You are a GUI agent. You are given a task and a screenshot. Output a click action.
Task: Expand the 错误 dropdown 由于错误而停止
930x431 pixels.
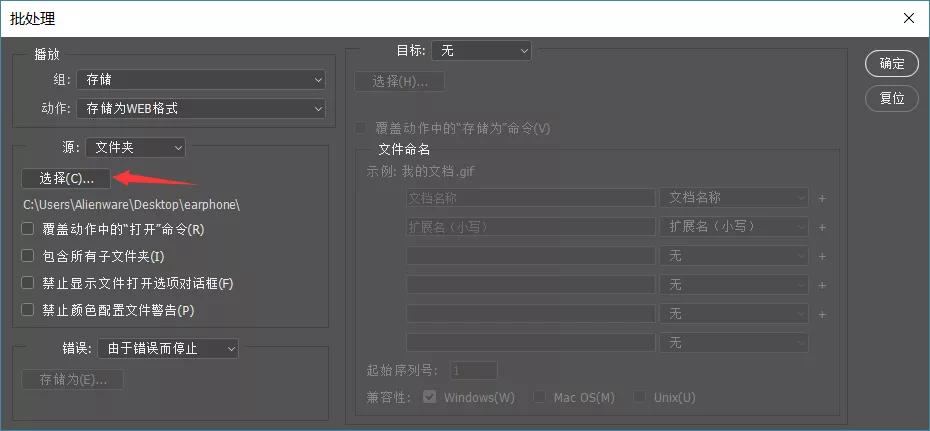168,349
